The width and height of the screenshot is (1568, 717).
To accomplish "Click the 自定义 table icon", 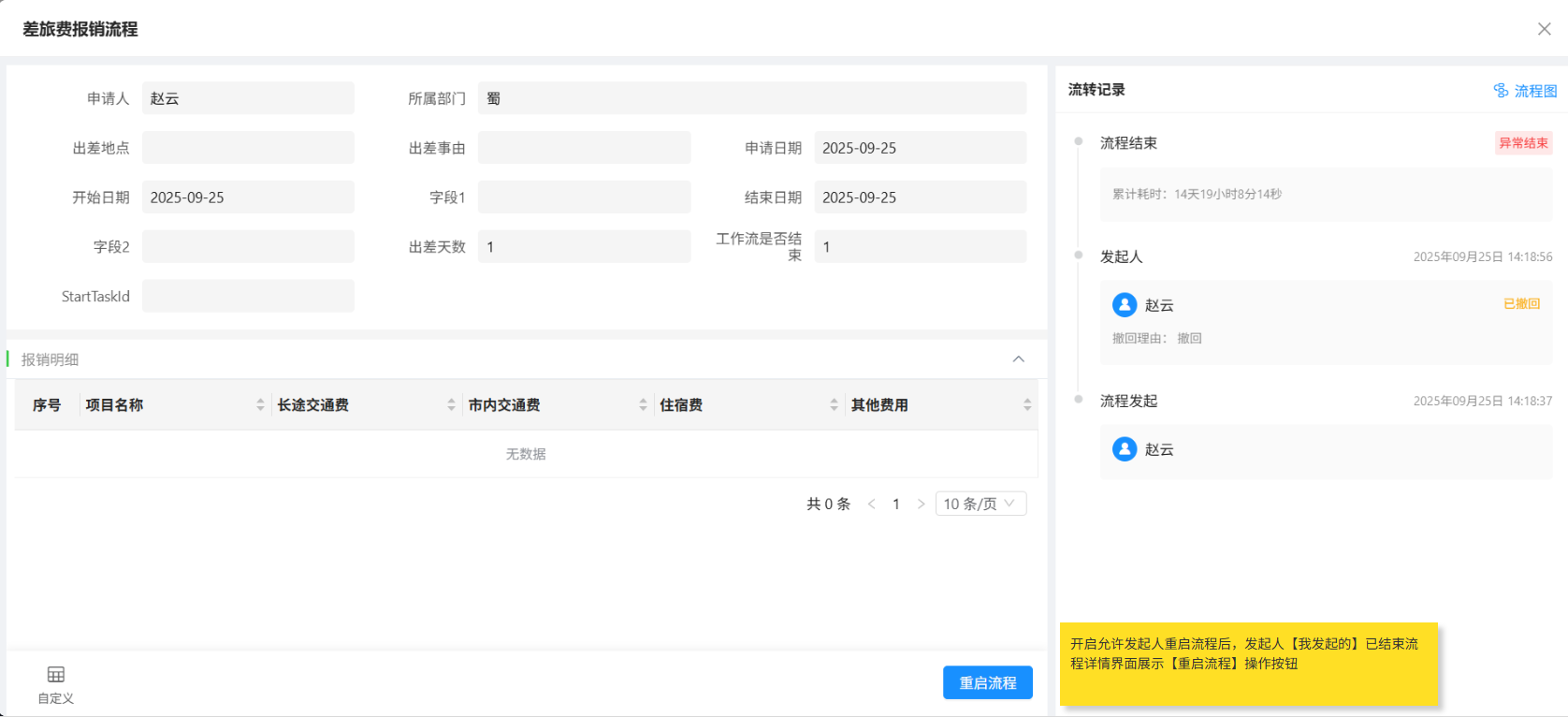I will [x=56, y=675].
